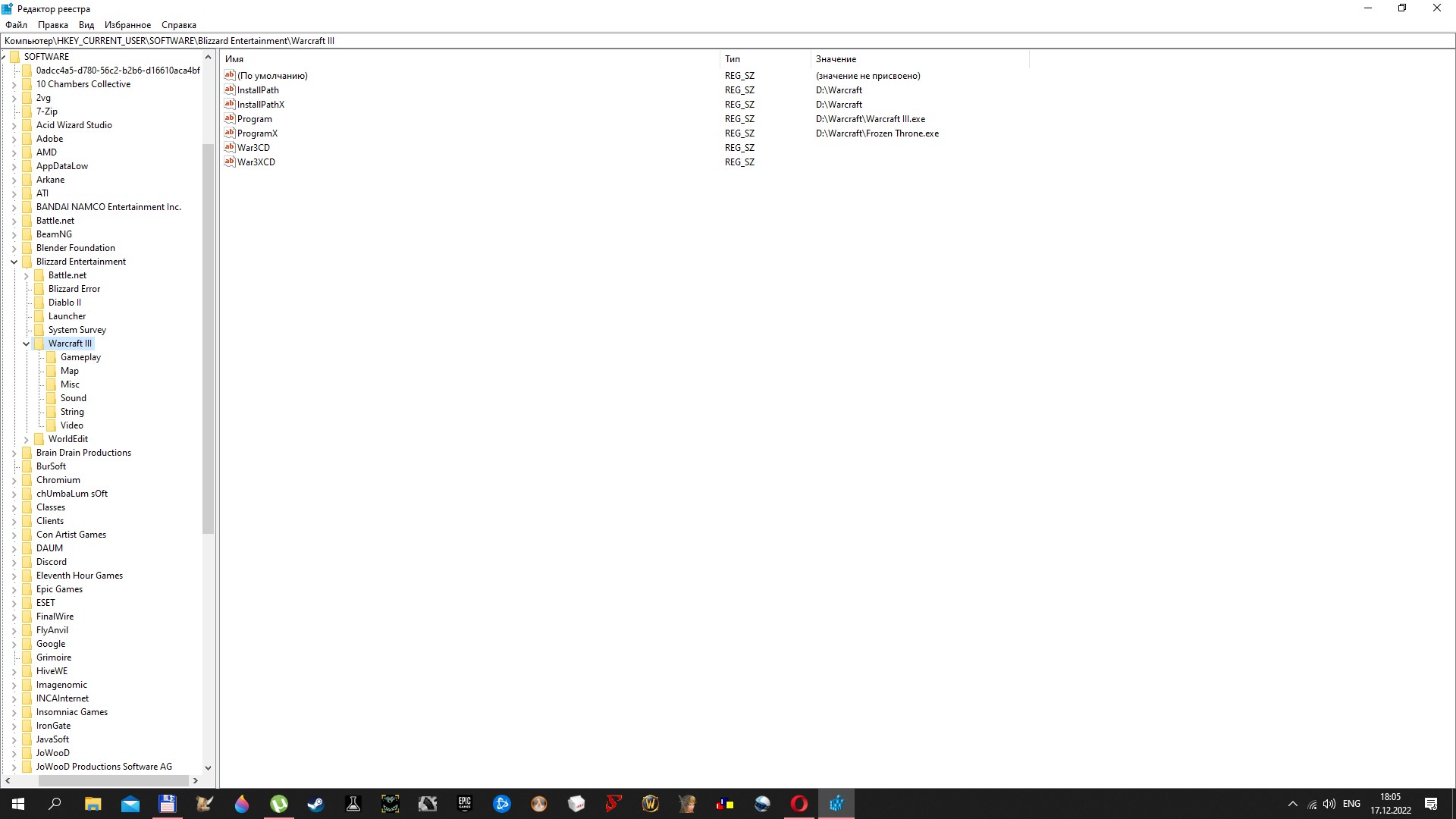1456x819 pixels.
Task: Click Opera browser taskbar icon
Action: pos(799,804)
